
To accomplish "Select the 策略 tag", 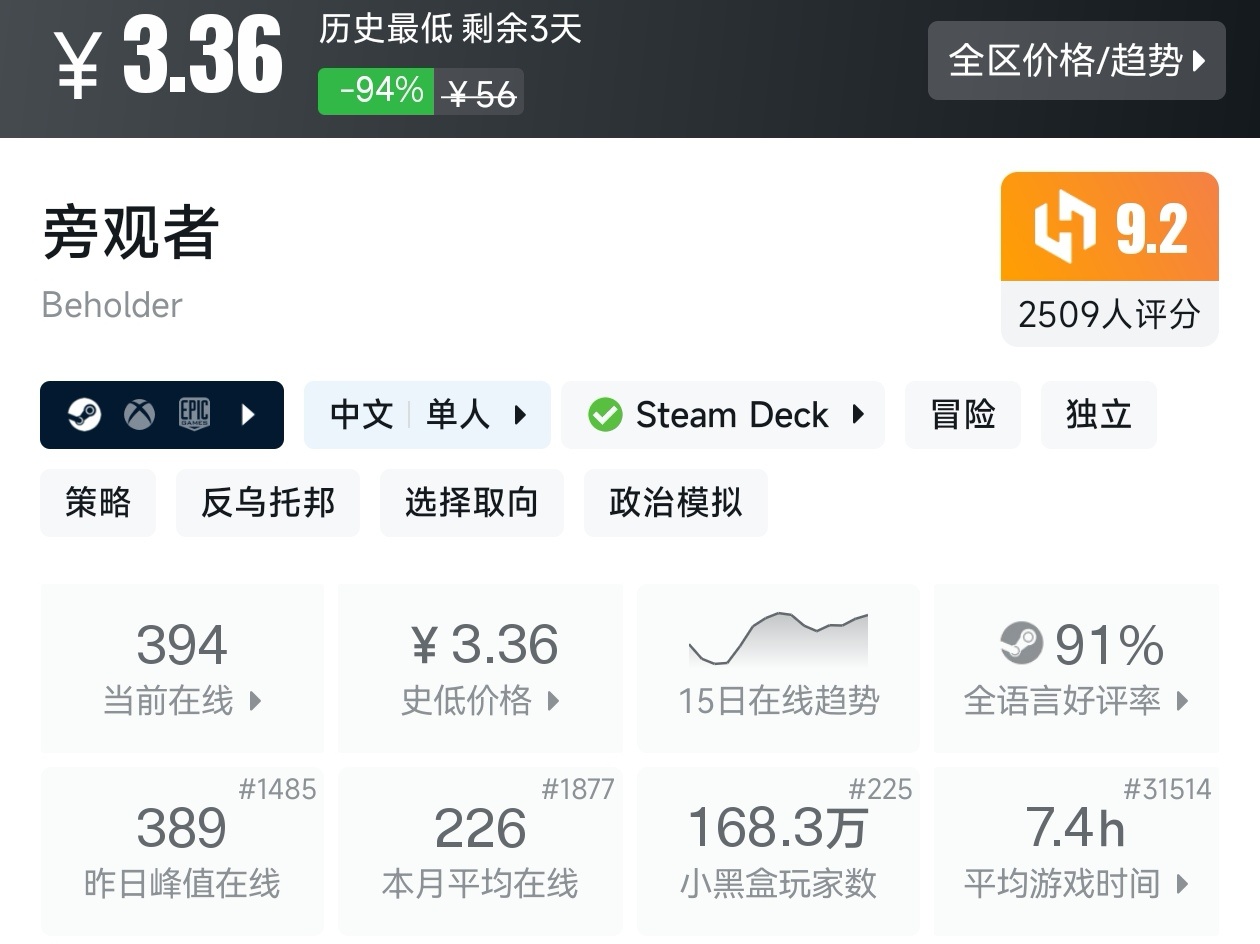I will pyautogui.click(x=98, y=502).
